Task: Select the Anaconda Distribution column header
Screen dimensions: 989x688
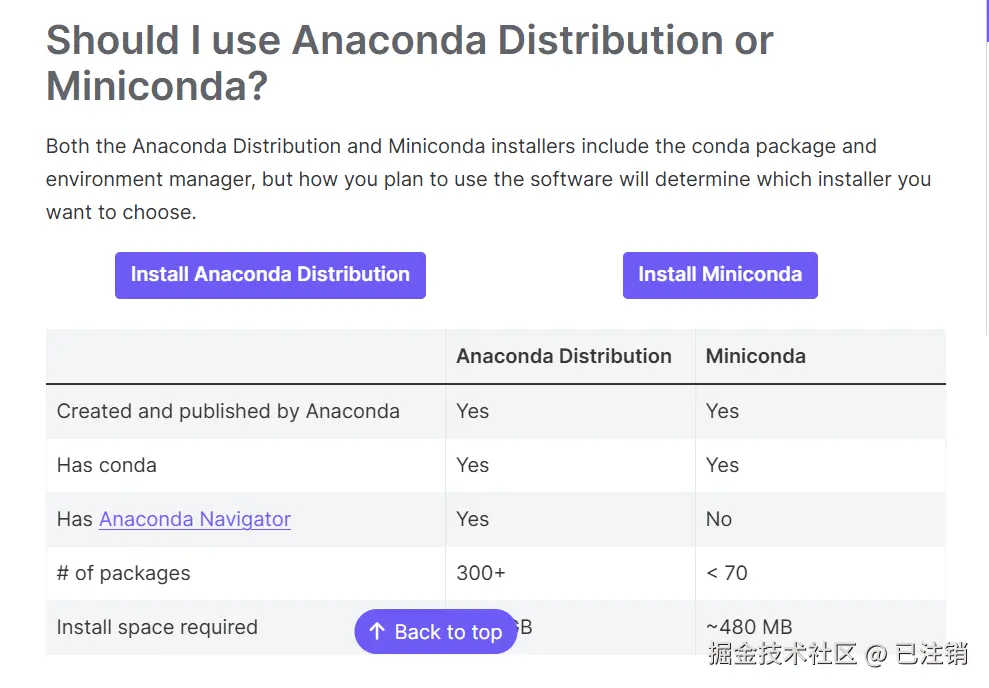Action: (x=564, y=356)
